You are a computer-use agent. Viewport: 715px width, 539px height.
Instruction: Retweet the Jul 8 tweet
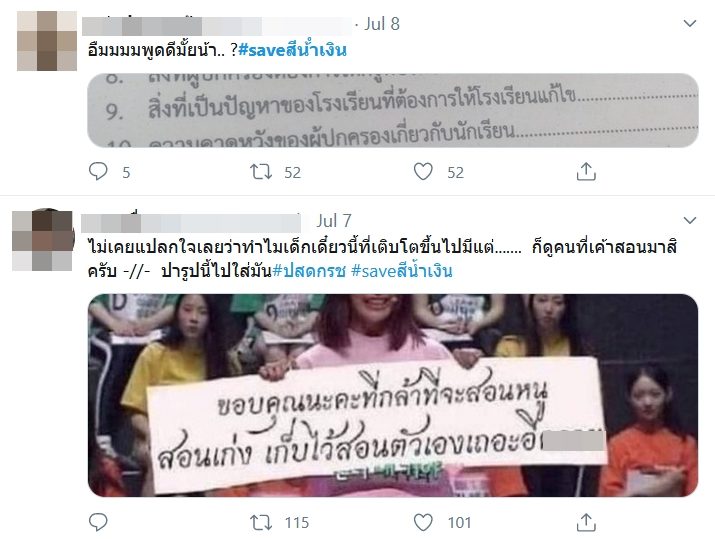click(261, 172)
